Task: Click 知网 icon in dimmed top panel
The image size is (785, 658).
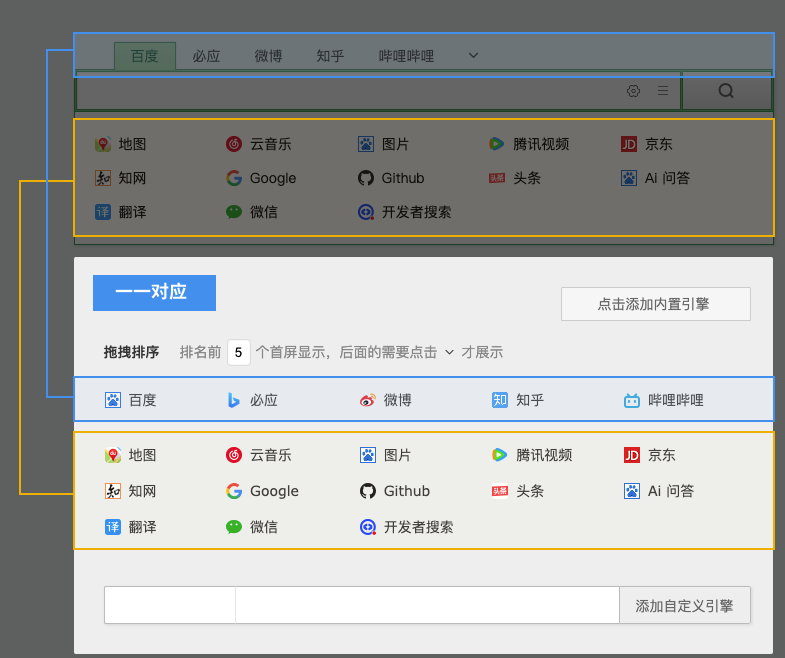Action: (x=103, y=178)
